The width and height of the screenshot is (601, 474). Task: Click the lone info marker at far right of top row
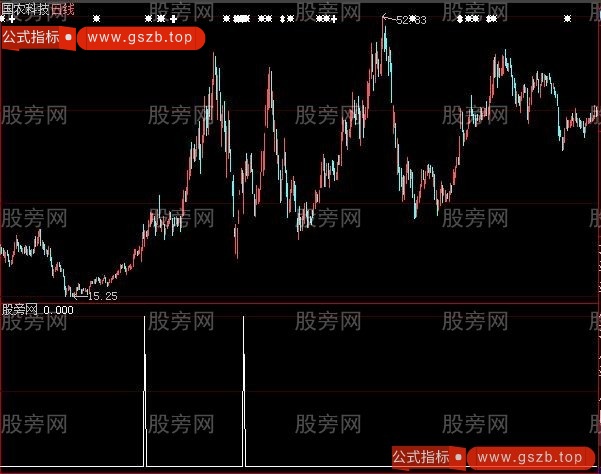click(568, 18)
